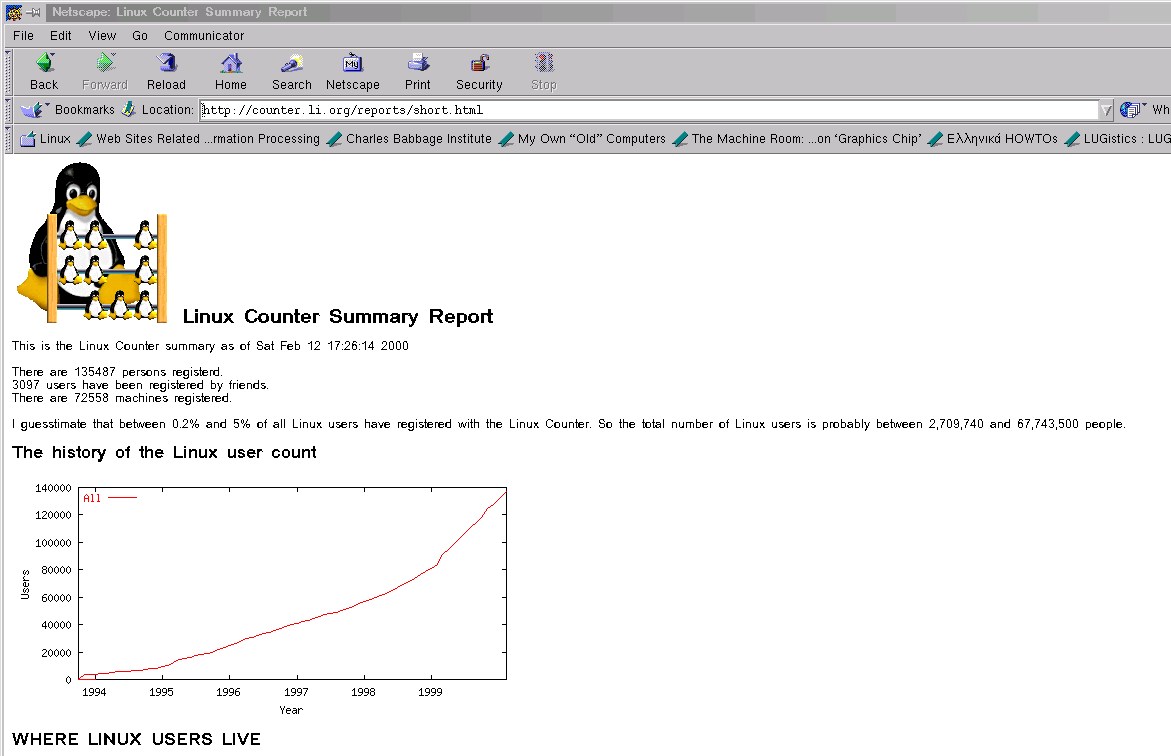Open the URL history dropdown arrow
Viewport: 1171px width, 756px height.
(1106, 110)
